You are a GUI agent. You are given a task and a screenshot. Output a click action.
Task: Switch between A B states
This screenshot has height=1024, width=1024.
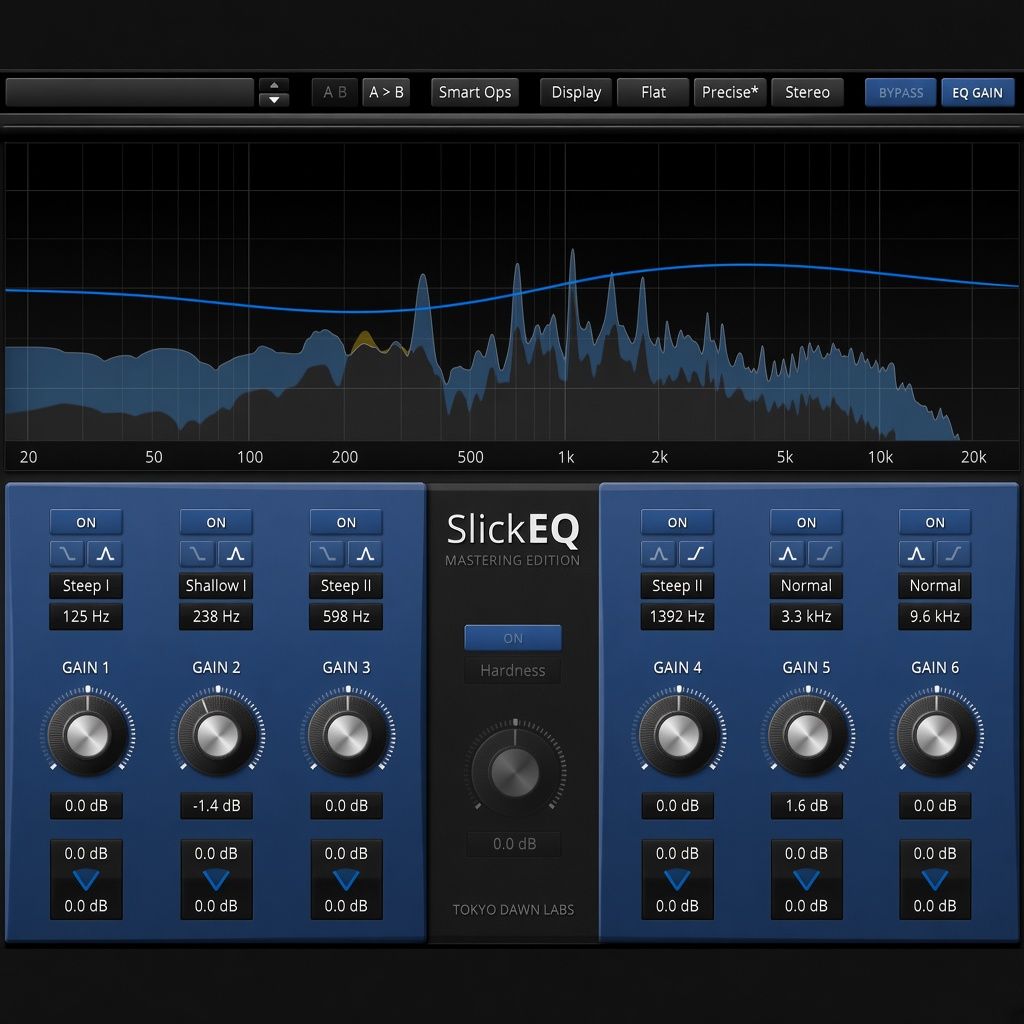335,93
